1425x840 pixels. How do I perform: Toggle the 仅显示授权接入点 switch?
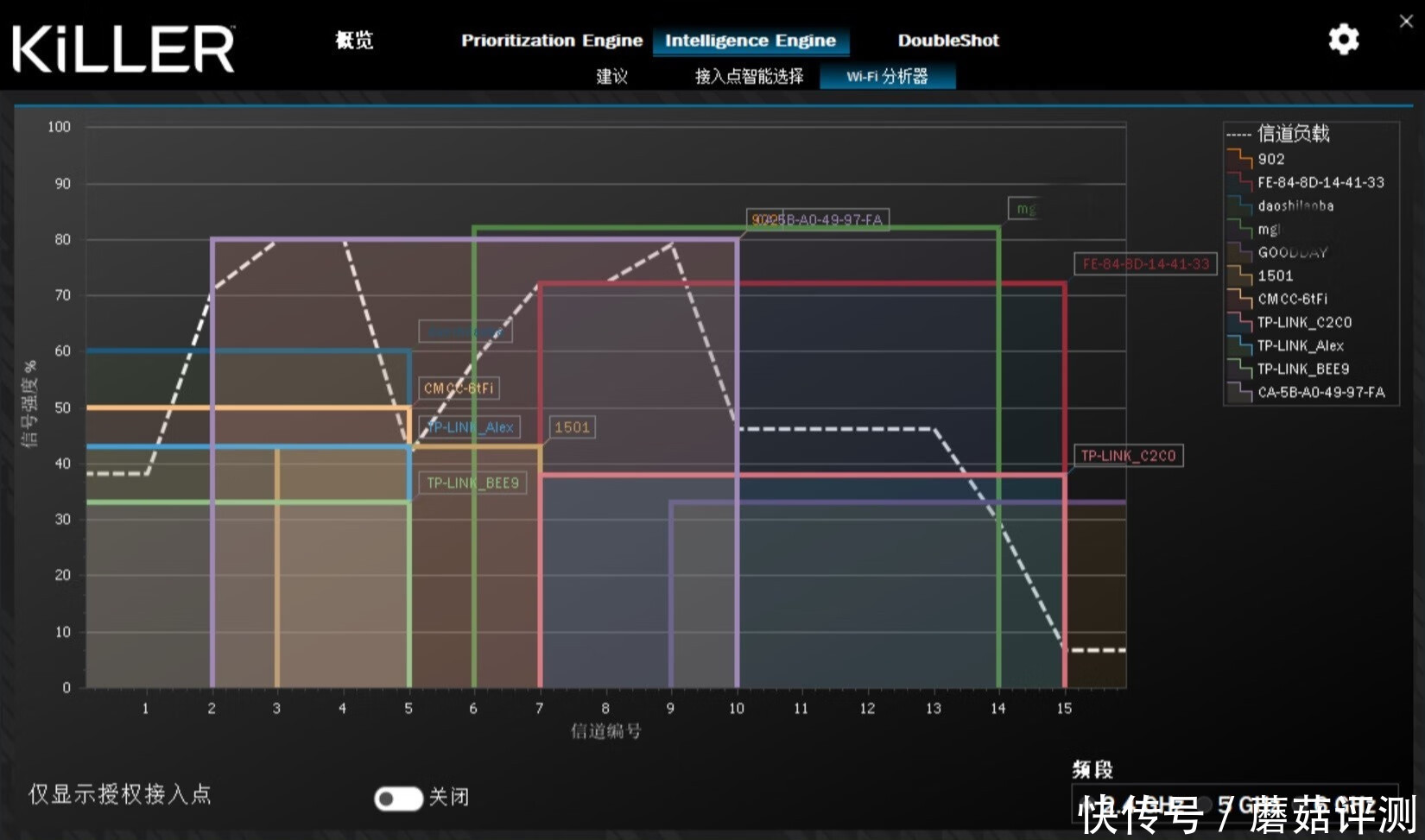coord(398,798)
